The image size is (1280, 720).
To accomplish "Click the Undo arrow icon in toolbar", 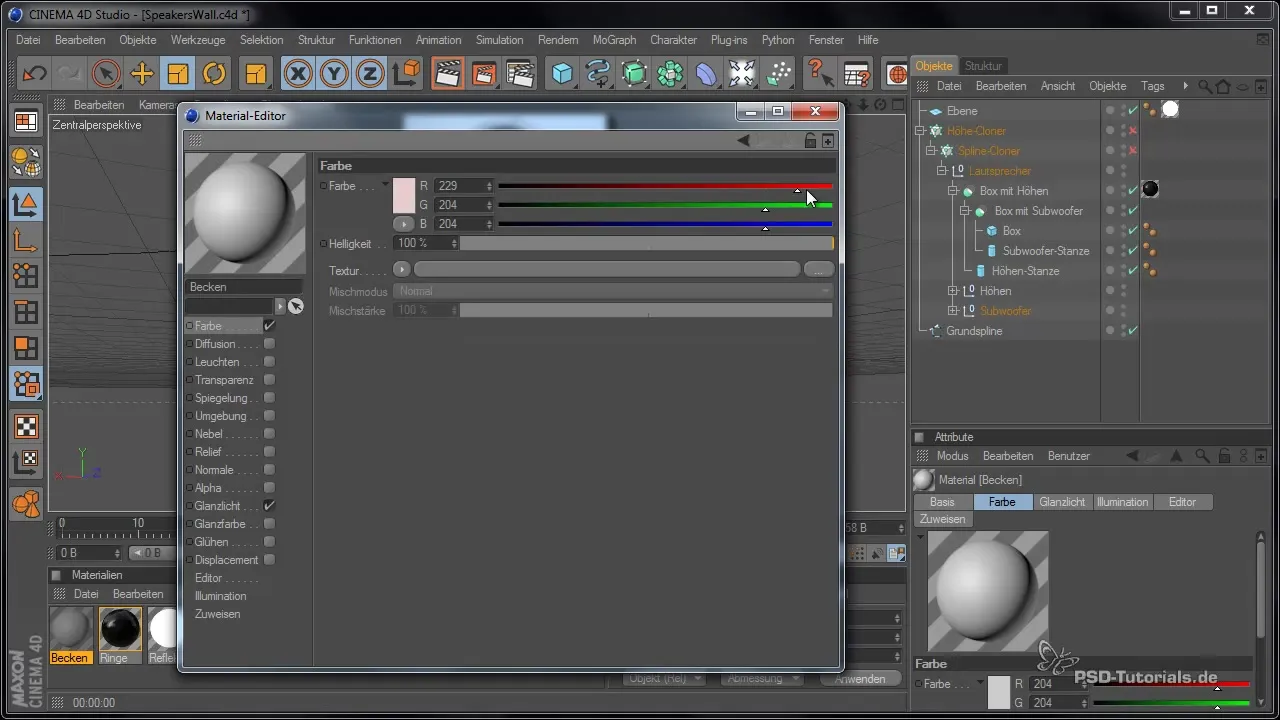I will [34, 74].
